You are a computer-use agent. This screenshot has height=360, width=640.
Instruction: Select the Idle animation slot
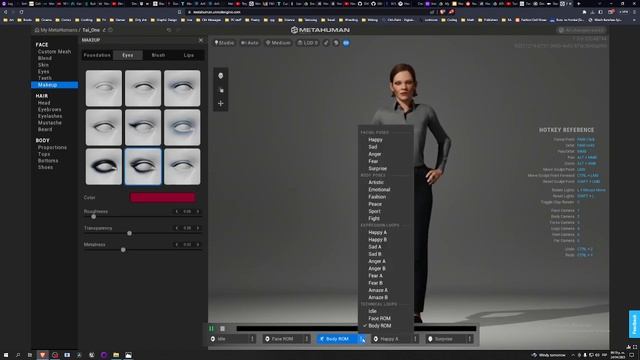click(x=229, y=339)
